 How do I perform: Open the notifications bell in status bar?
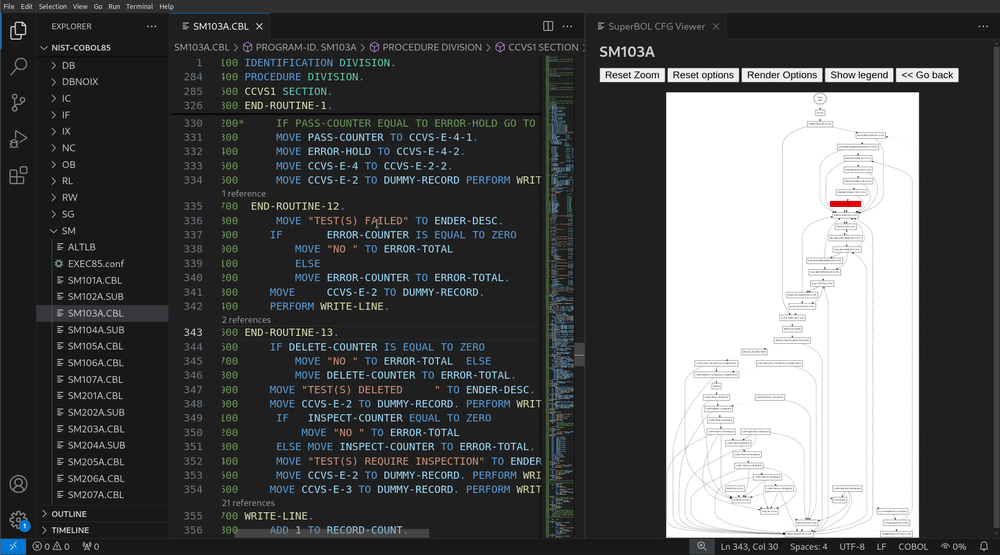pos(984,547)
